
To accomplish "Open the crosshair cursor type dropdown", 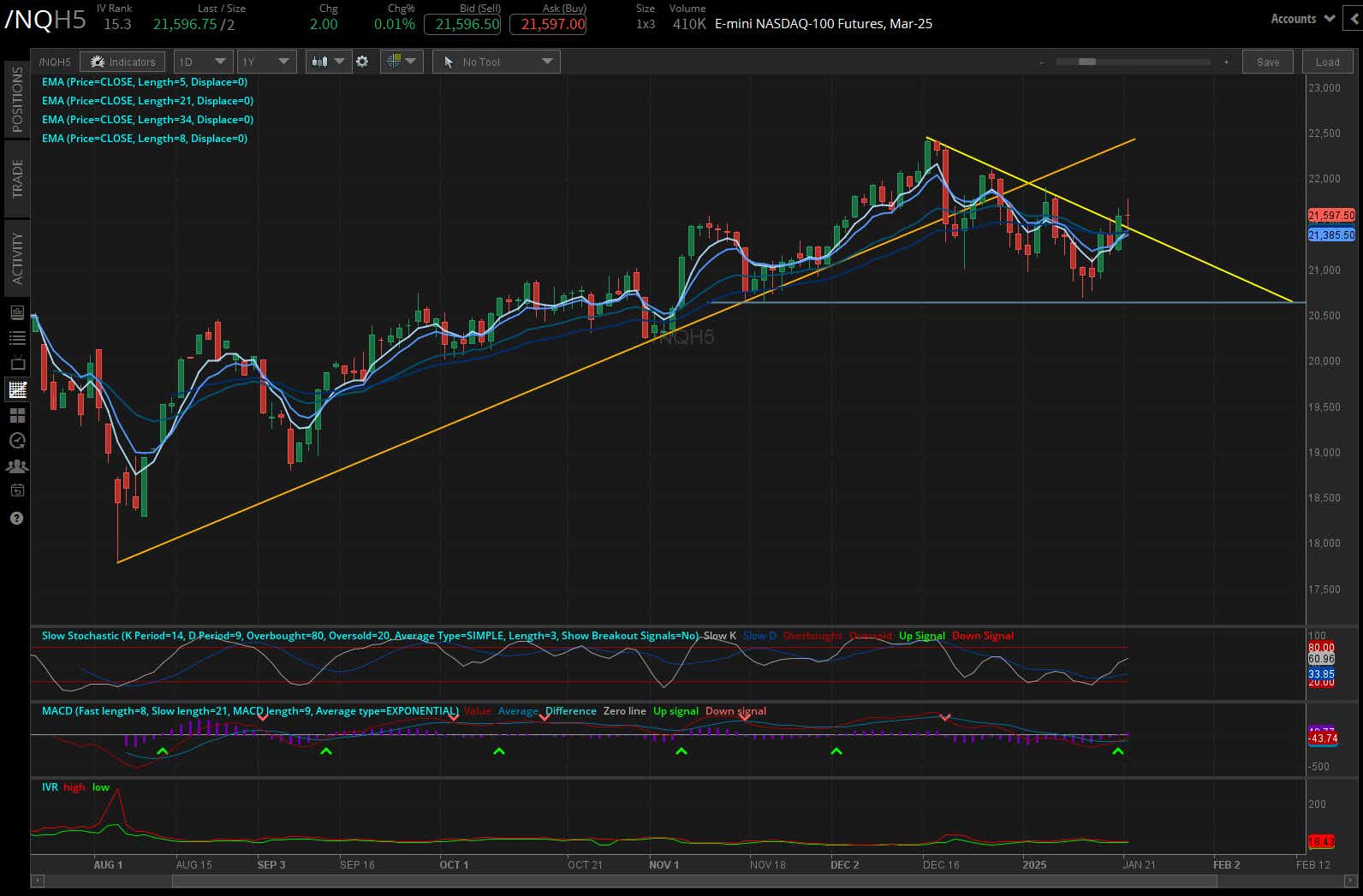I will point(402,62).
